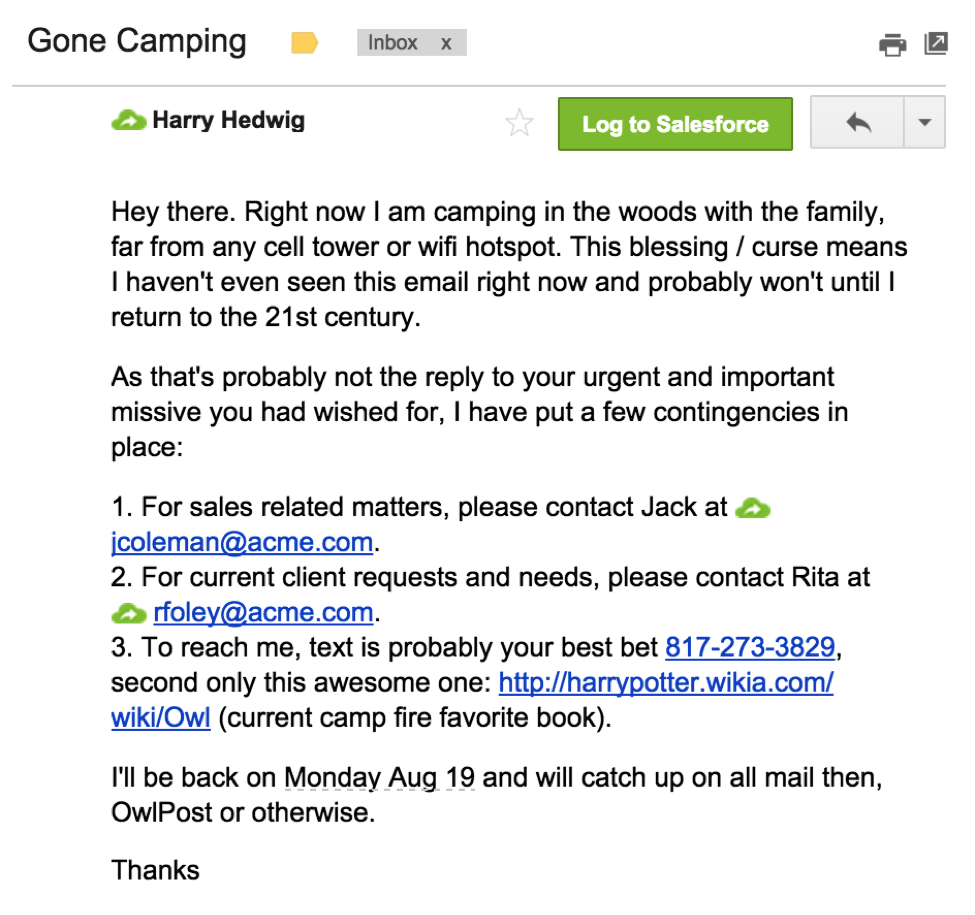This screenshot has width=975, height=915.
Task: Open the rfoley@acme.com email link
Action: tap(263, 612)
